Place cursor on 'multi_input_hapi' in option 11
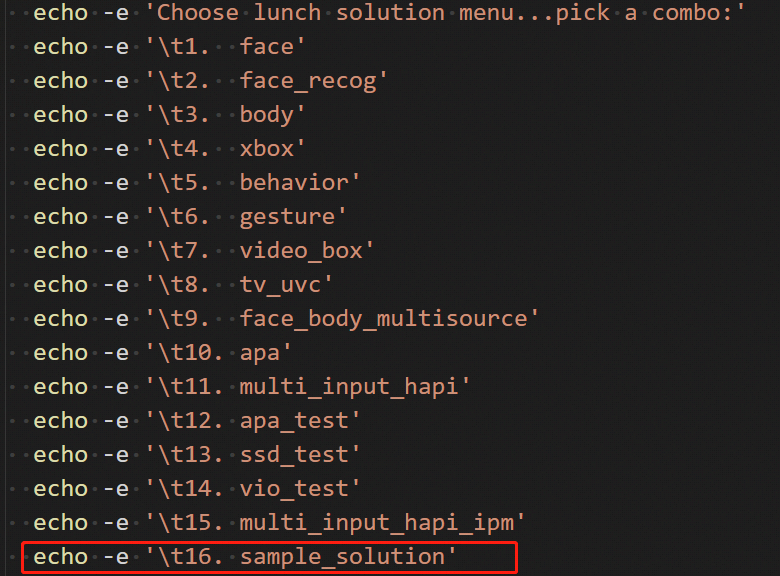780x576 pixels. tap(348, 386)
